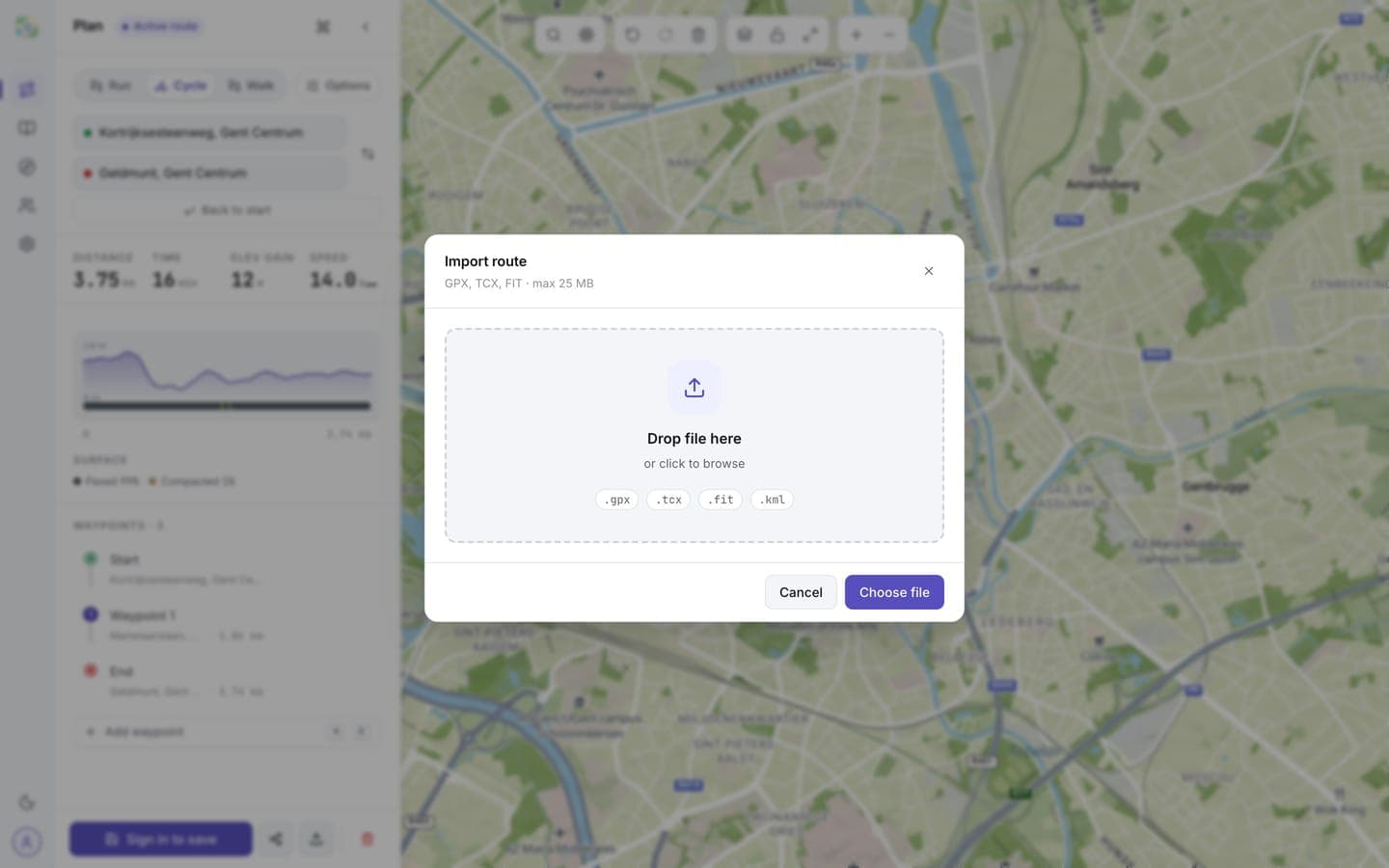Open the route Options menu
The width and height of the screenshot is (1389, 868).
coord(339,86)
